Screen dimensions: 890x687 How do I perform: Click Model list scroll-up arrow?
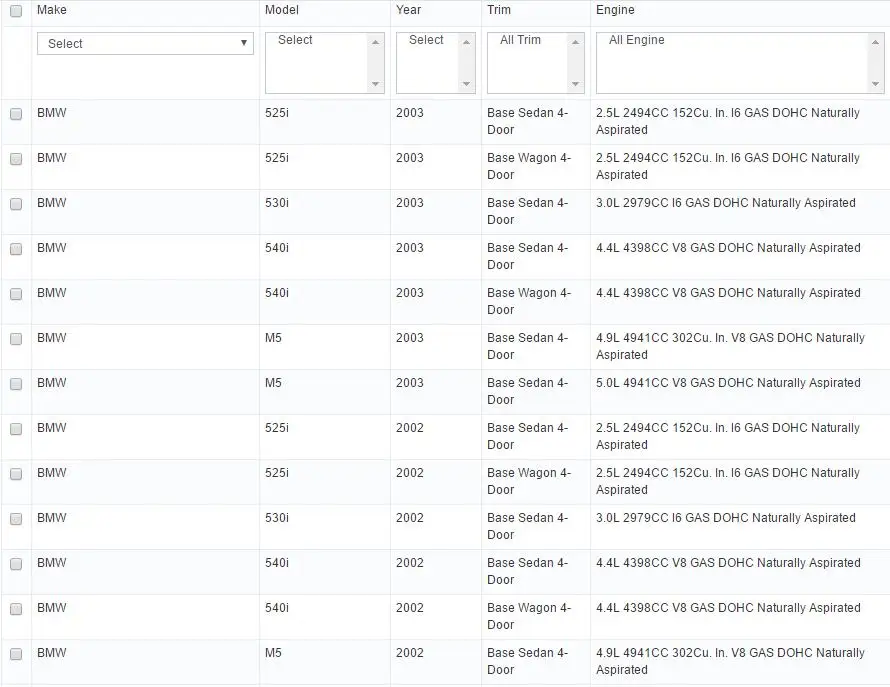click(375, 42)
